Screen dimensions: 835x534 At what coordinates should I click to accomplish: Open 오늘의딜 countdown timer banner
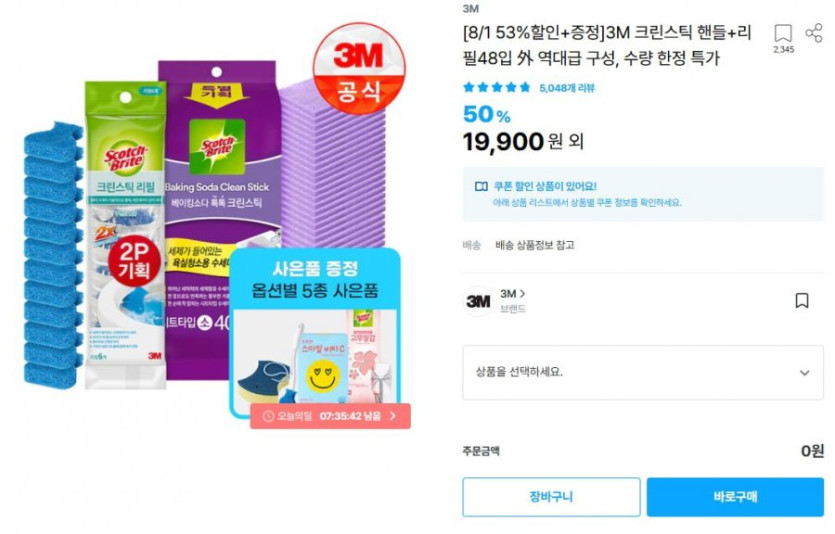[x=330, y=416]
